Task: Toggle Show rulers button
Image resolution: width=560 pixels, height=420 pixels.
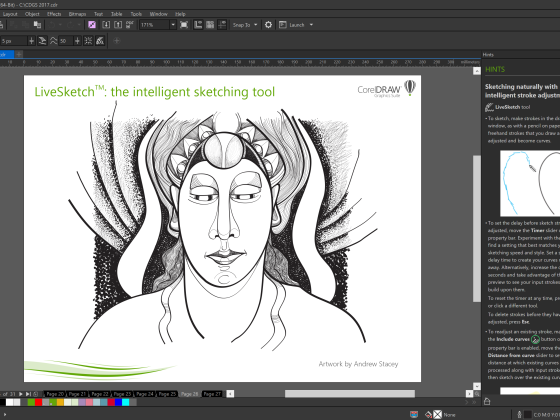Action: click(198, 25)
